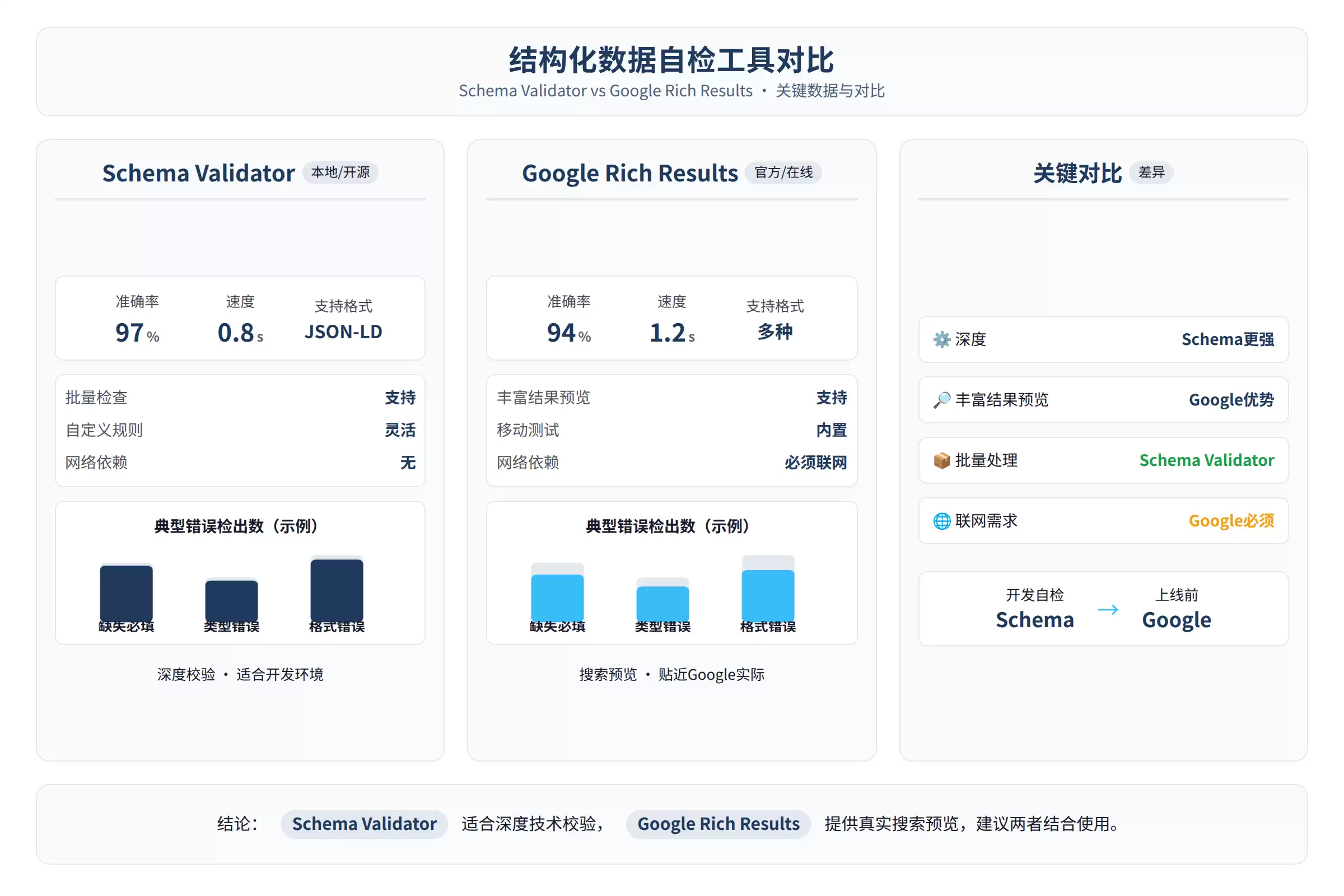Select the 差异 badge
The image size is (1344, 896).
click(1151, 172)
